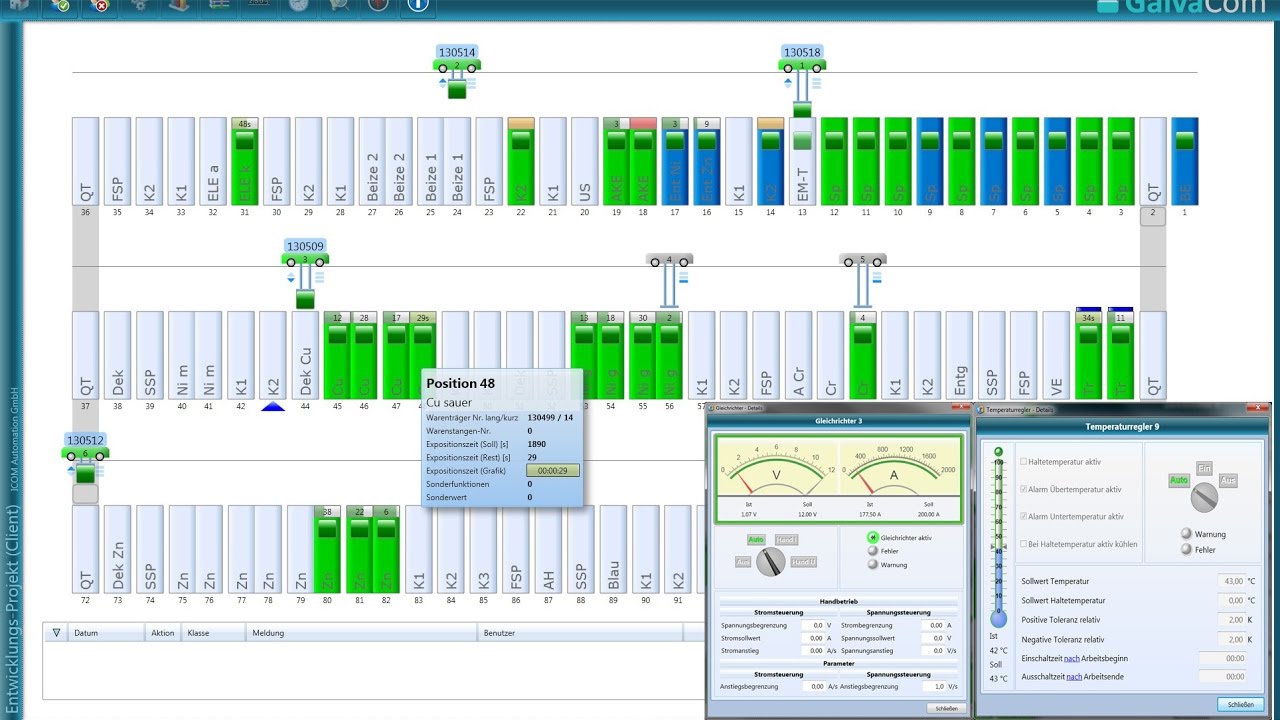The width and height of the screenshot is (1280, 720).
Task: Open the gear settings toolbar icon
Action: click(140, 6)
